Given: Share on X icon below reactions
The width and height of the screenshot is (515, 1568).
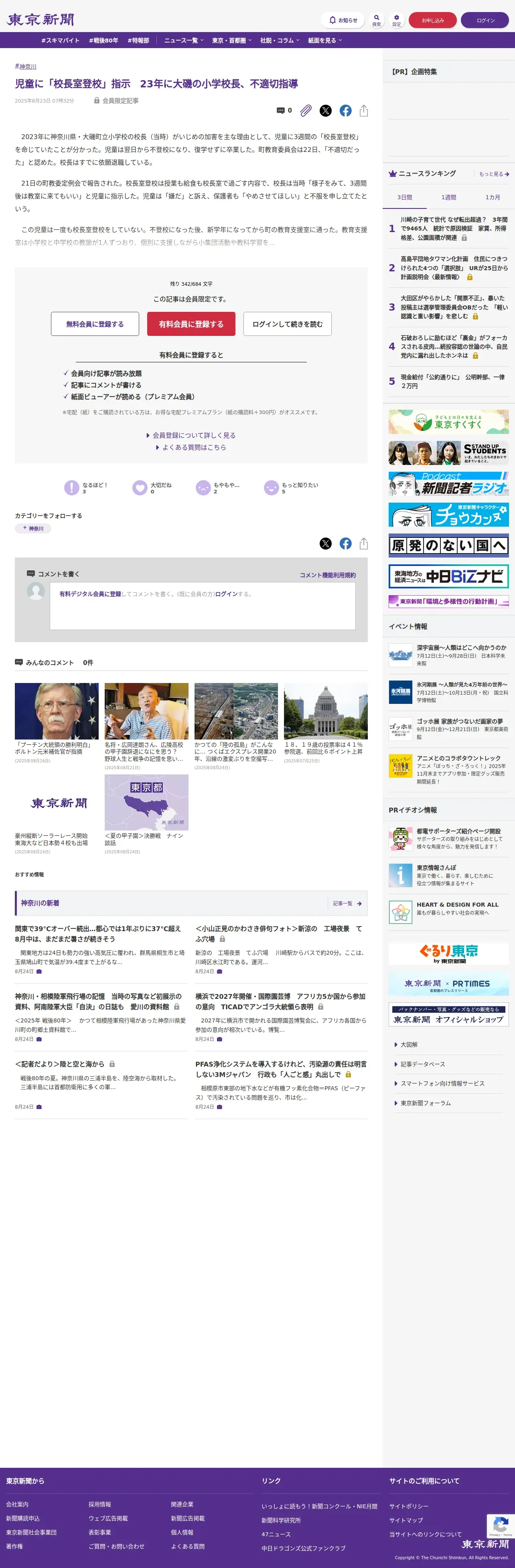Looking at the screenshot, I should (x=325, y=544).
